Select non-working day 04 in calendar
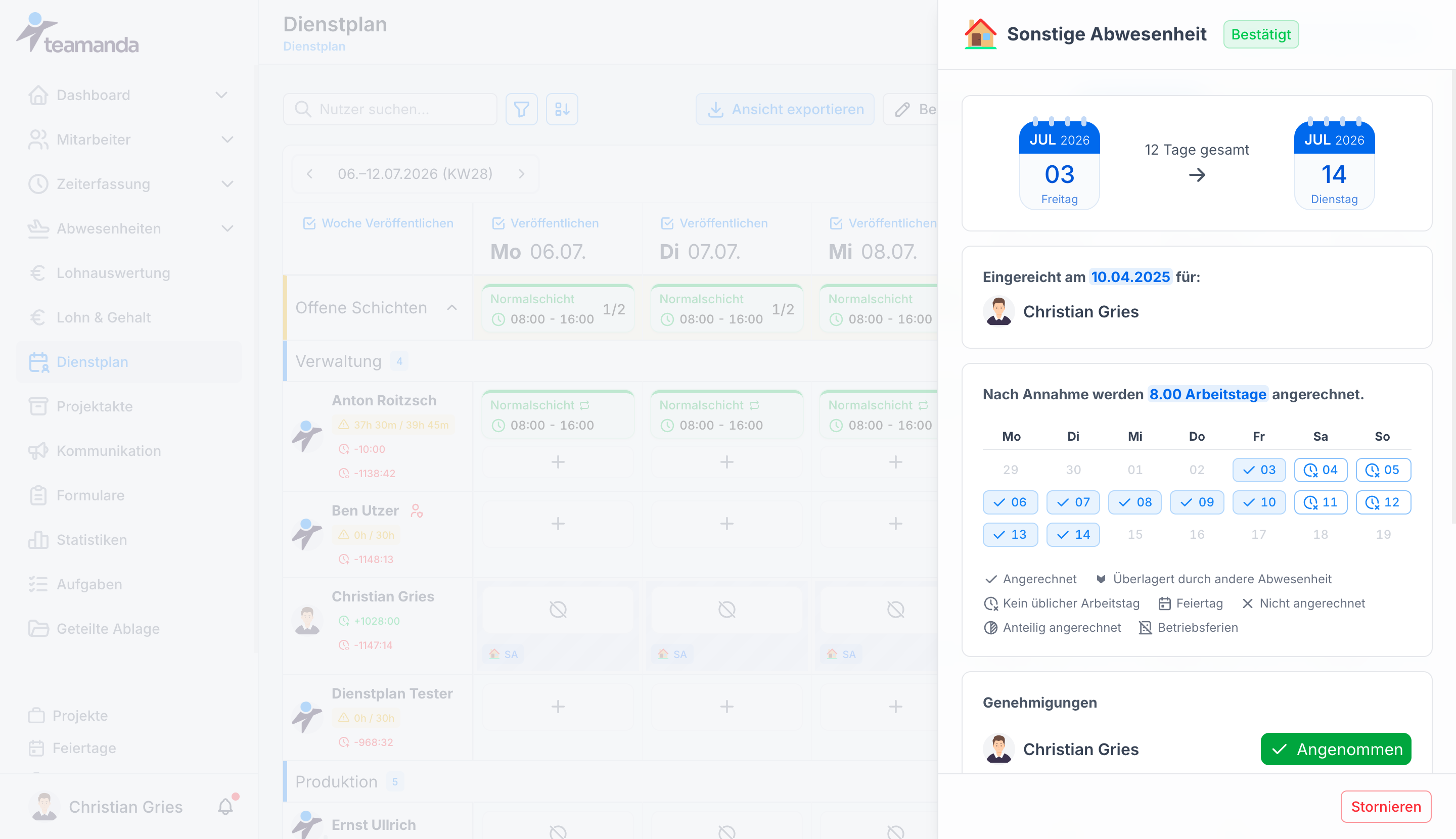Screen dimensions: 1456x839 (x=1320, y=470)
